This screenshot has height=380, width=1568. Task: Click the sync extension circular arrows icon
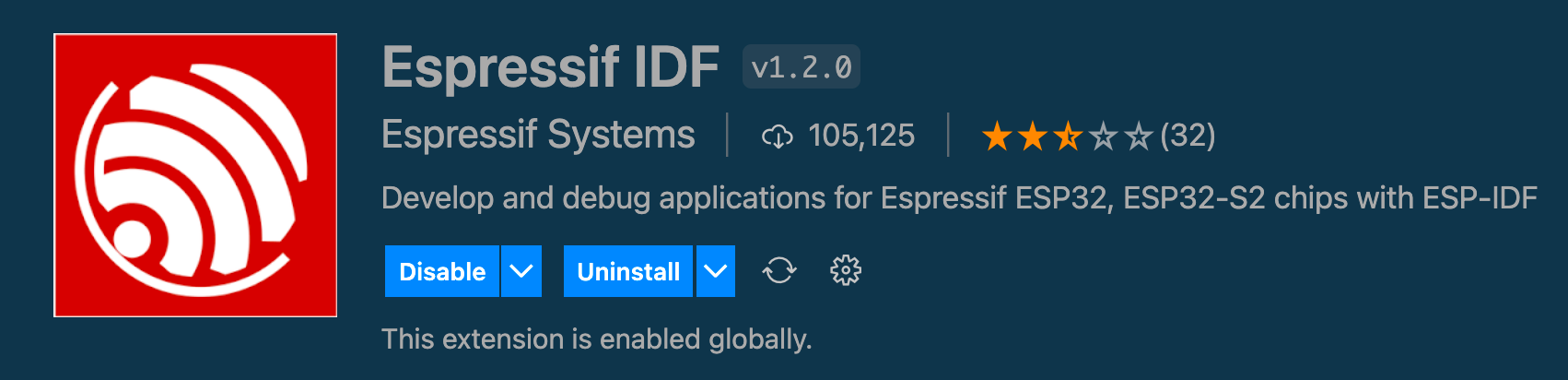tap(779, 270)
